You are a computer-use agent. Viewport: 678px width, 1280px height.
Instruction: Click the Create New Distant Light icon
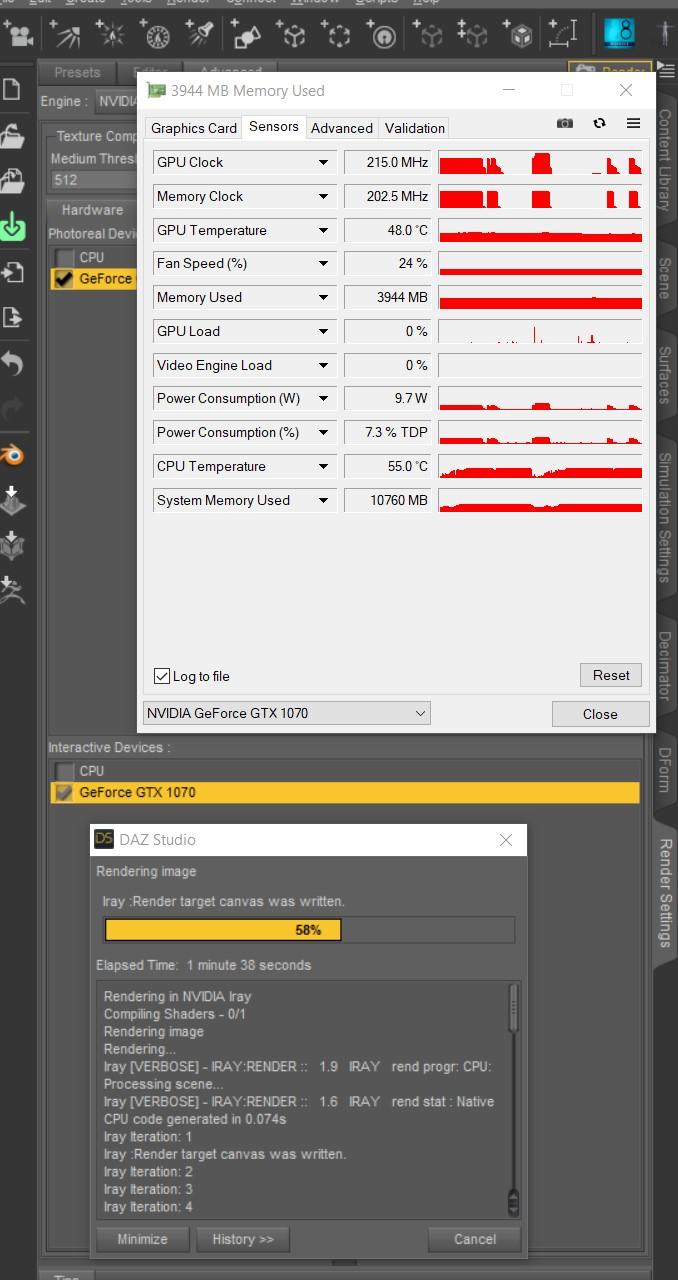coord(158,36)
